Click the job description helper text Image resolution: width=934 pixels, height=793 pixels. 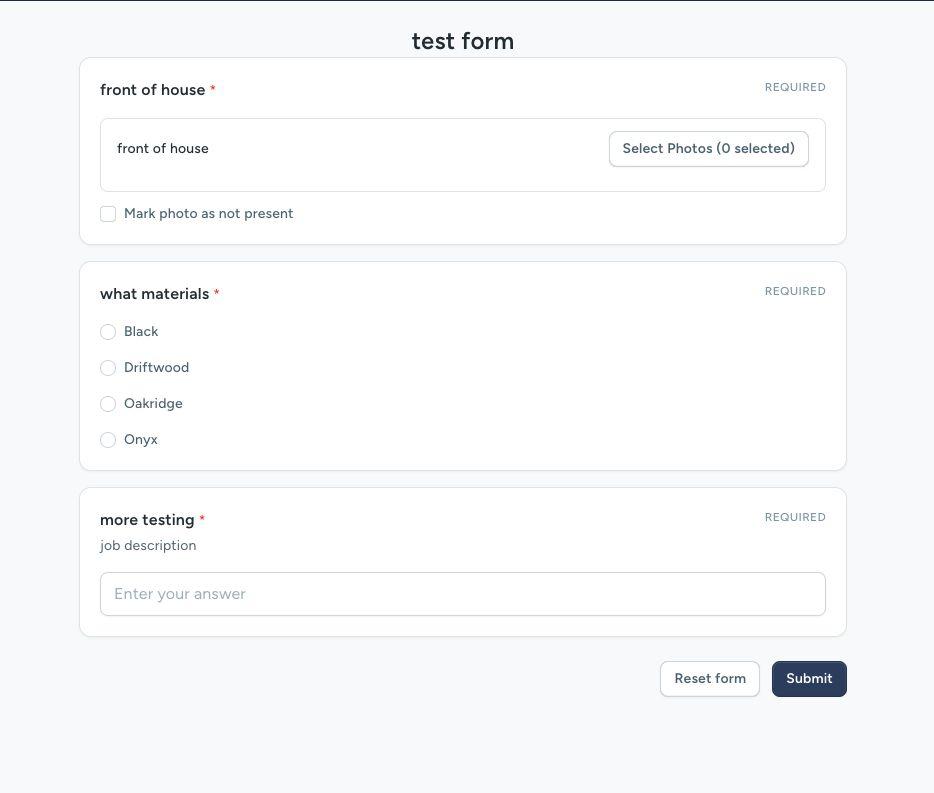pos(148,546)
